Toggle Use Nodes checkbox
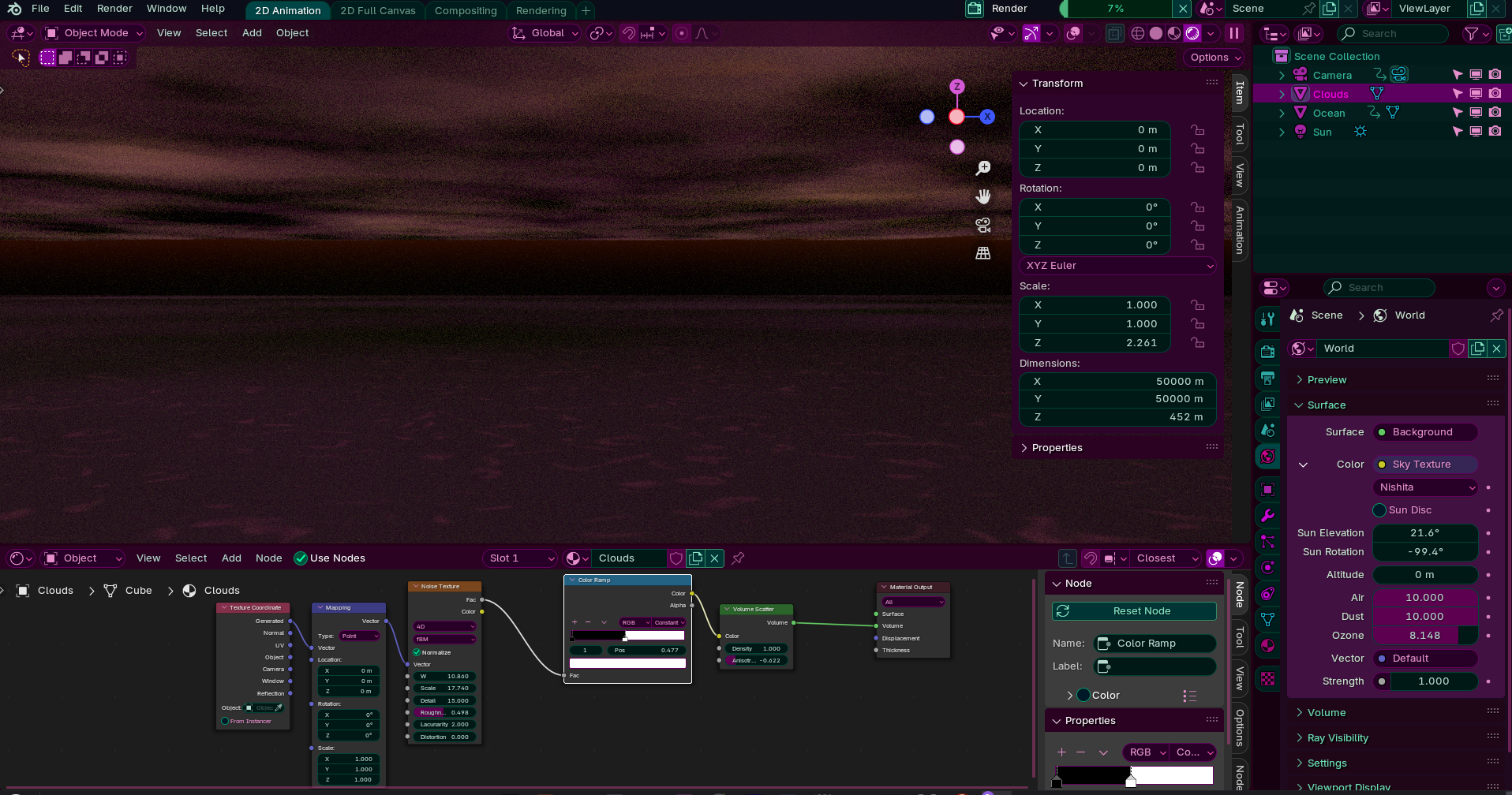Viewport: 1512px width, 795px height. tap(301, 558)
